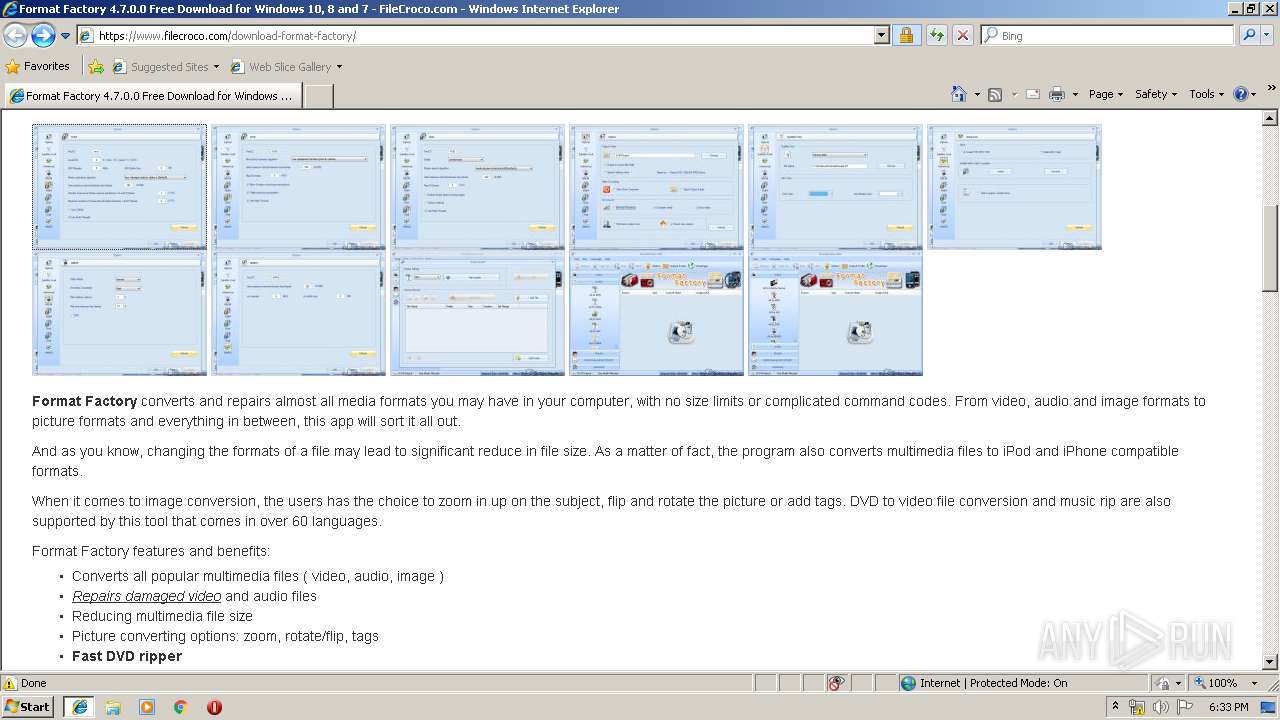Viewport: 1280px width, 720px height.
Task: Click into the Bing search box
Action: tap(1107, 35)
